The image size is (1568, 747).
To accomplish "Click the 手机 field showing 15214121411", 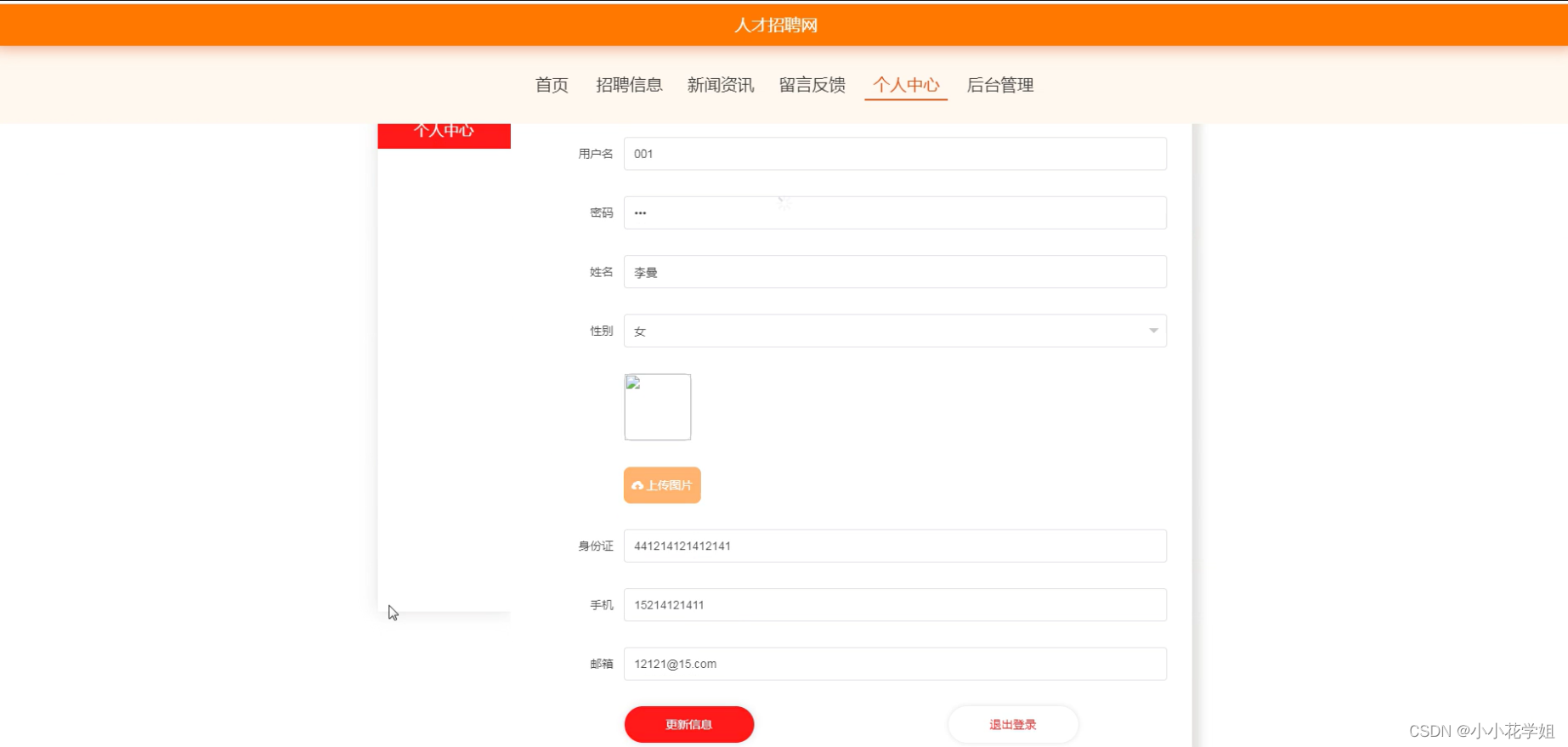I will coord(895,605).
